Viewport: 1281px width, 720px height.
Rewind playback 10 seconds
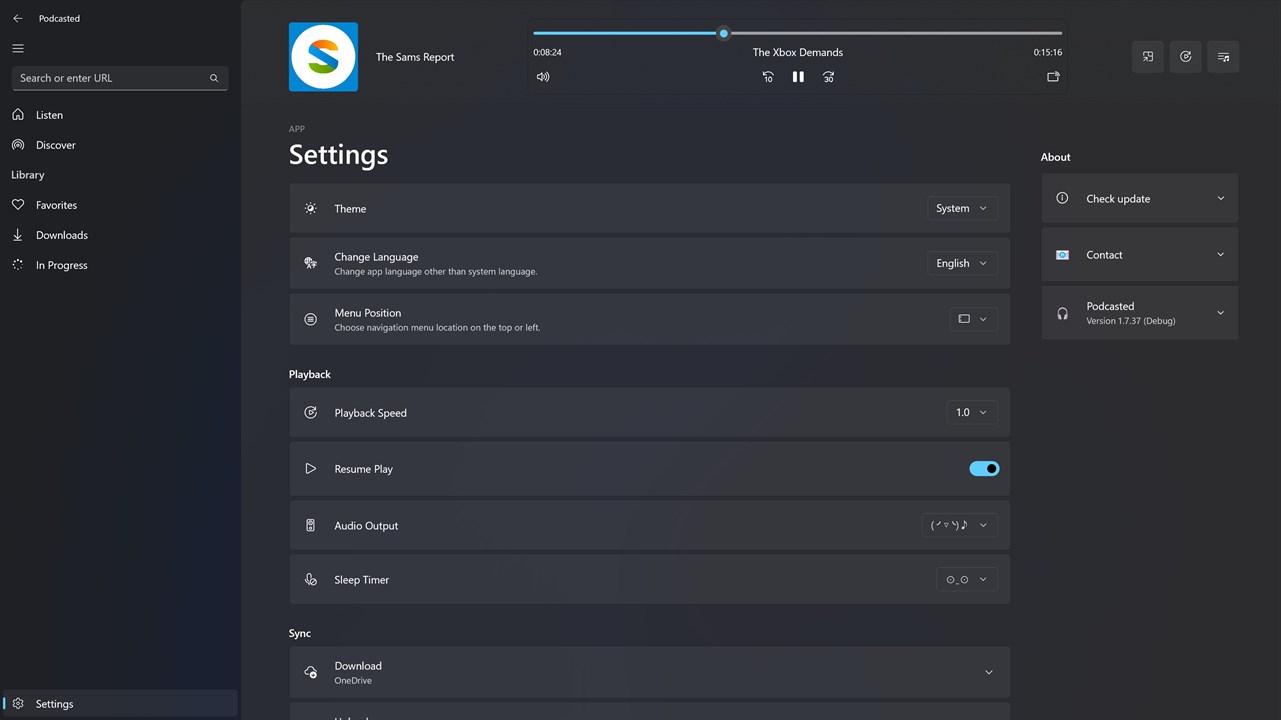point(768,77)
